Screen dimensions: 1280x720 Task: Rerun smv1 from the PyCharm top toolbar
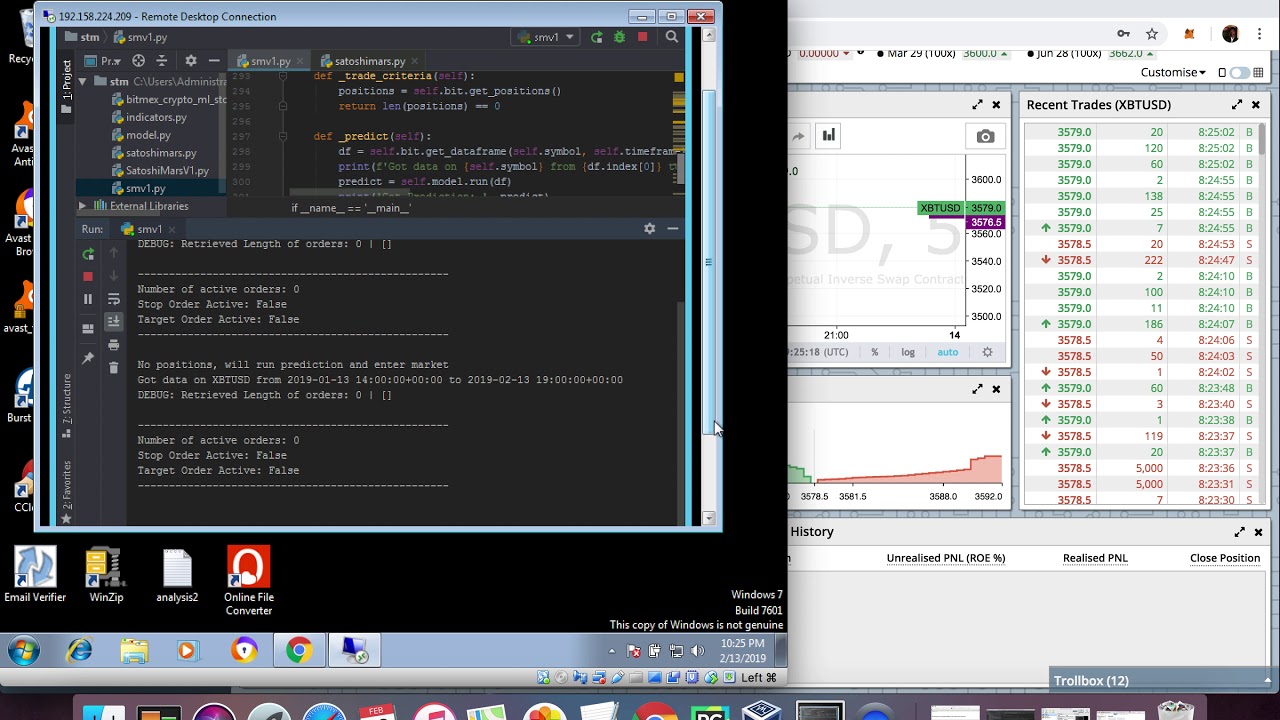point(597,37)
